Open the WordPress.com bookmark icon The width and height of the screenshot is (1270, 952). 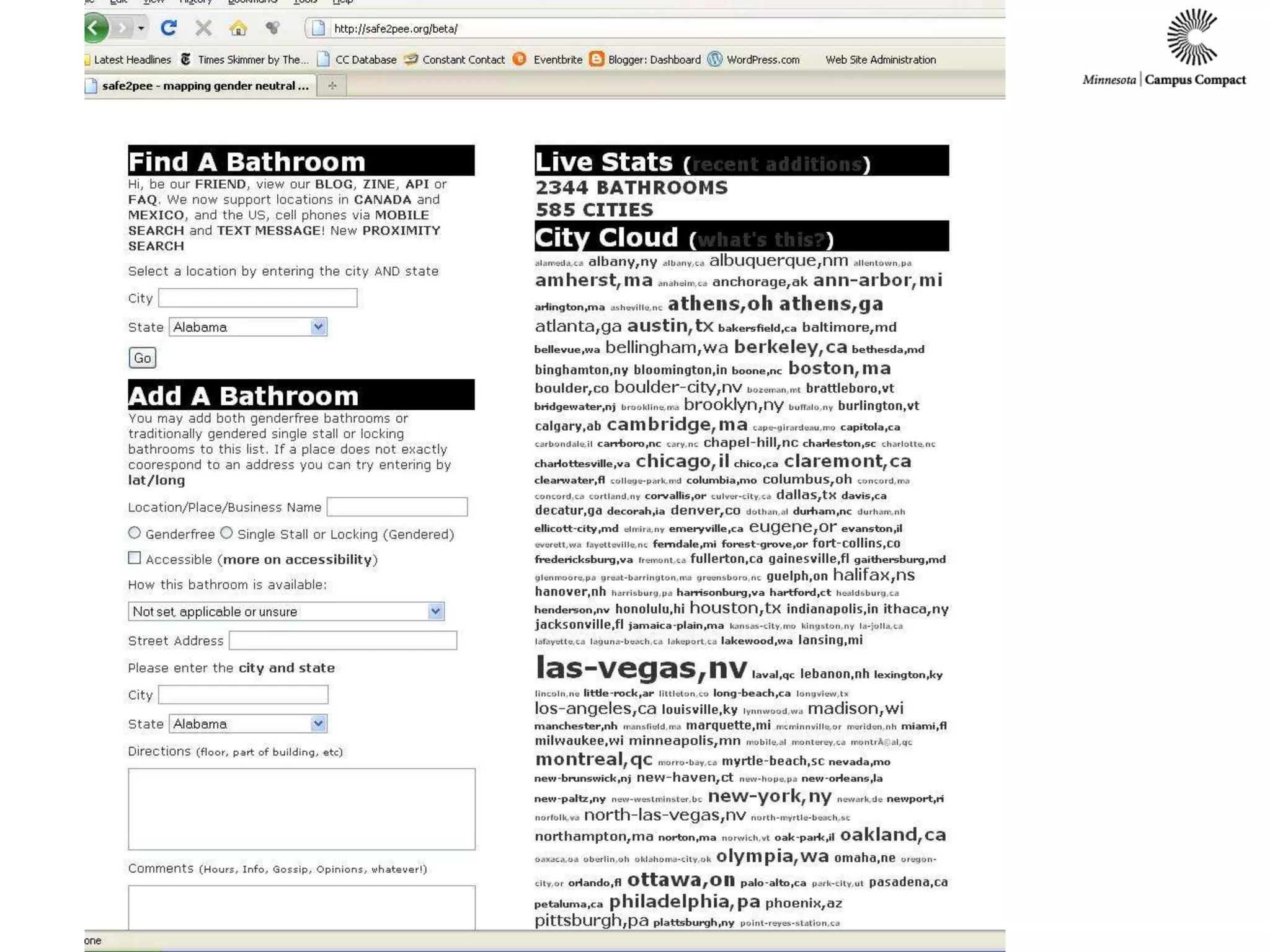pos(715,59)
